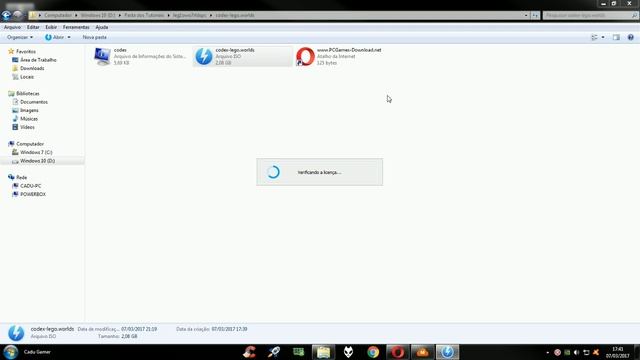640x360 pixels.
Task: Select Rede in navigation pane
Action: pos(21,177)
